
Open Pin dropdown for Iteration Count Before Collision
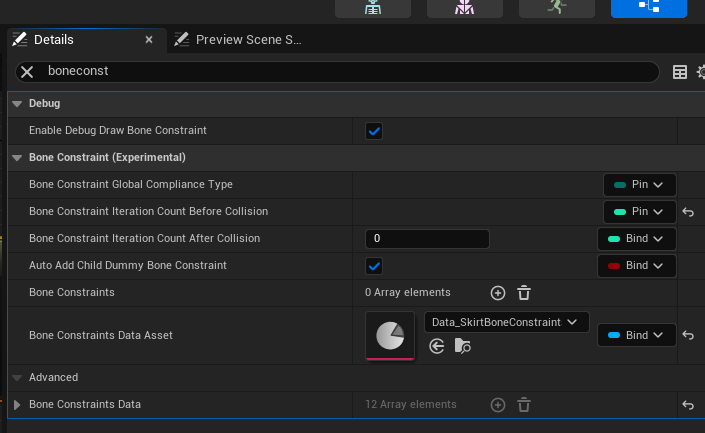coord(639,212)
